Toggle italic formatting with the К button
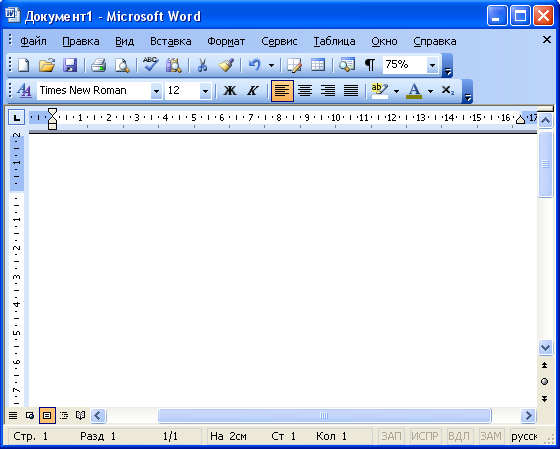 point(253,91)
